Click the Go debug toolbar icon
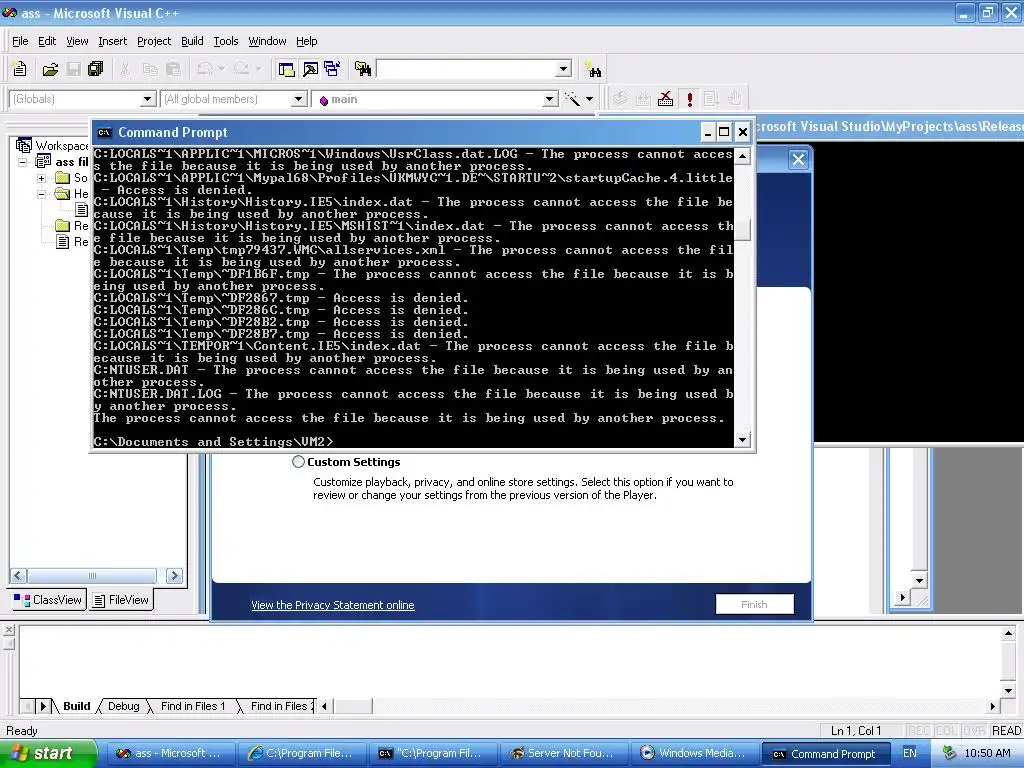The height and width of the screenshot is (768, 1024). click(711, 99)
